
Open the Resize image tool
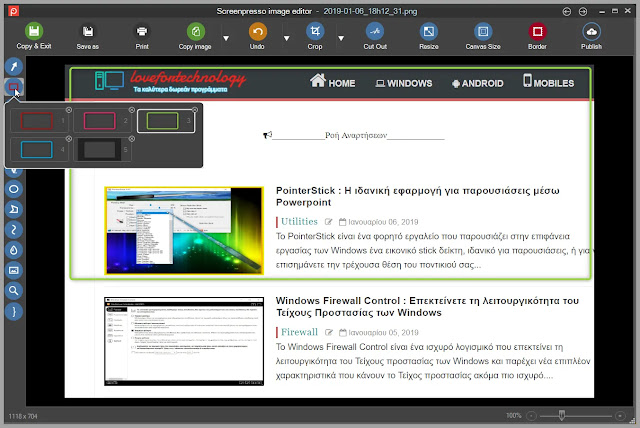coord(429,36)
